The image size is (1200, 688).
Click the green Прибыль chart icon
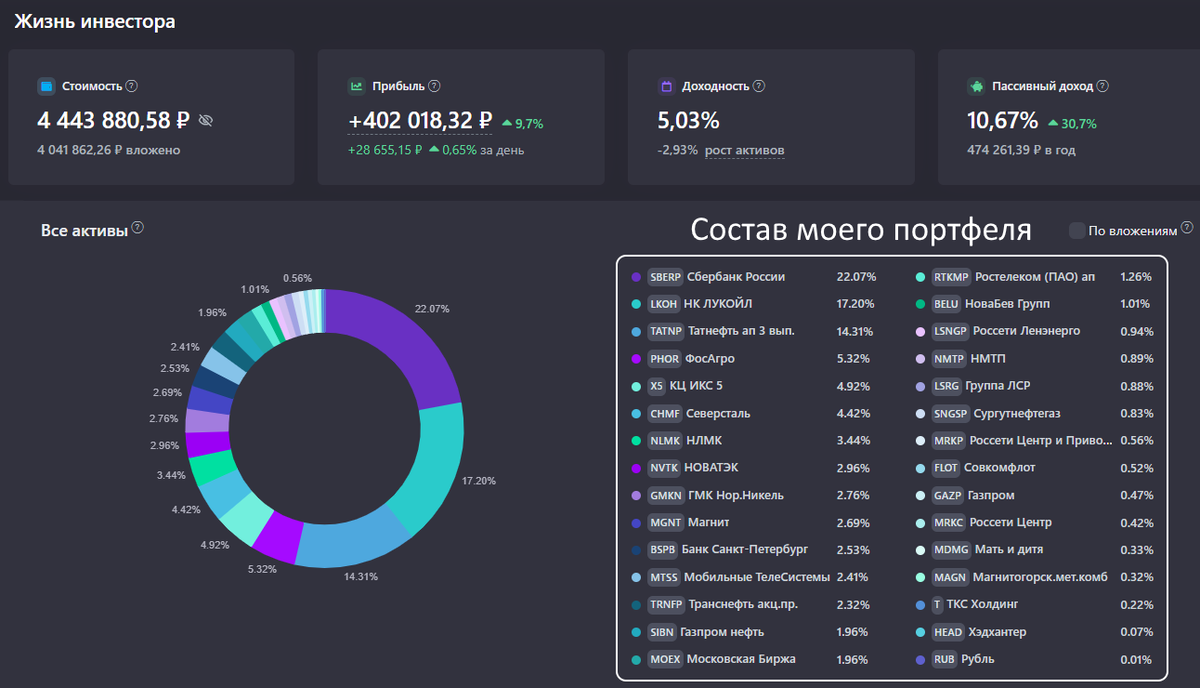click(x=355, y=86)
